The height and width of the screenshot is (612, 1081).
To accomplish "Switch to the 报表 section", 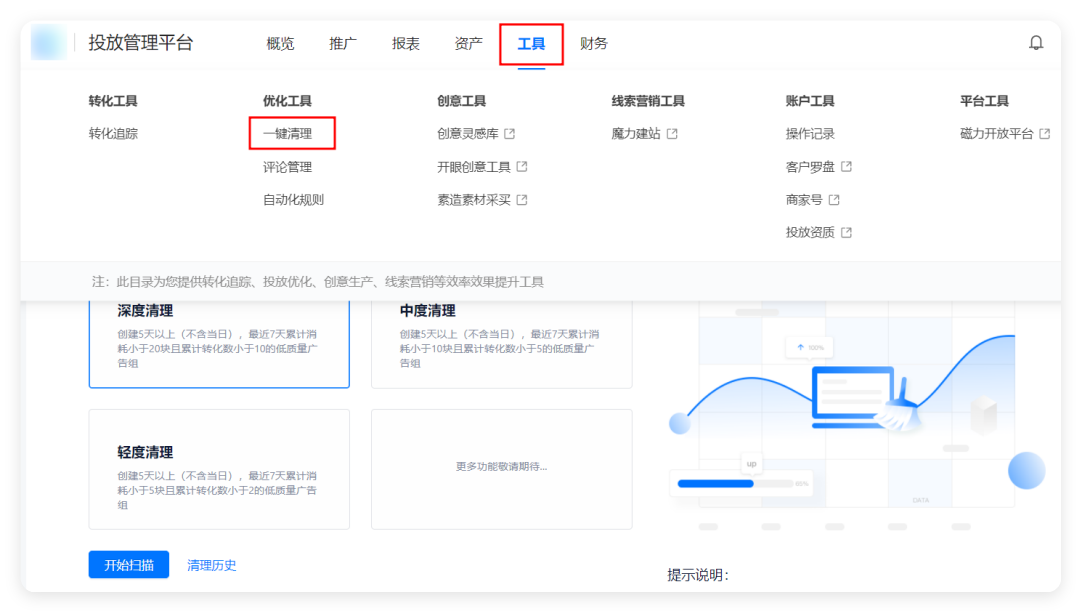I will click(x=405, y=43).
